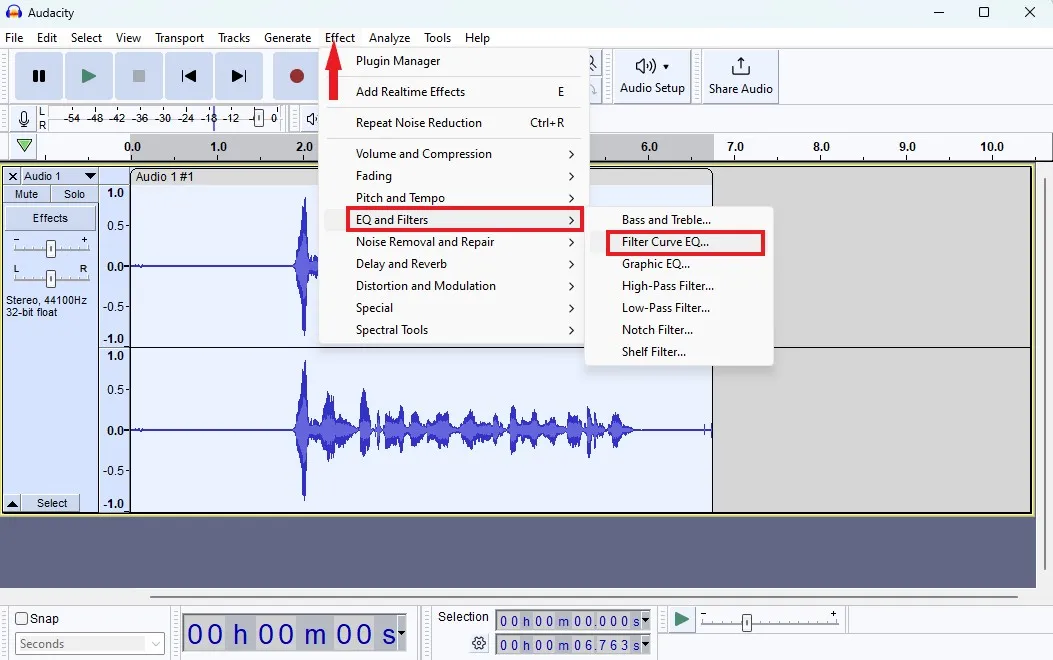Click timeline ruler at 8.0 seconds

tap(821, 147)
